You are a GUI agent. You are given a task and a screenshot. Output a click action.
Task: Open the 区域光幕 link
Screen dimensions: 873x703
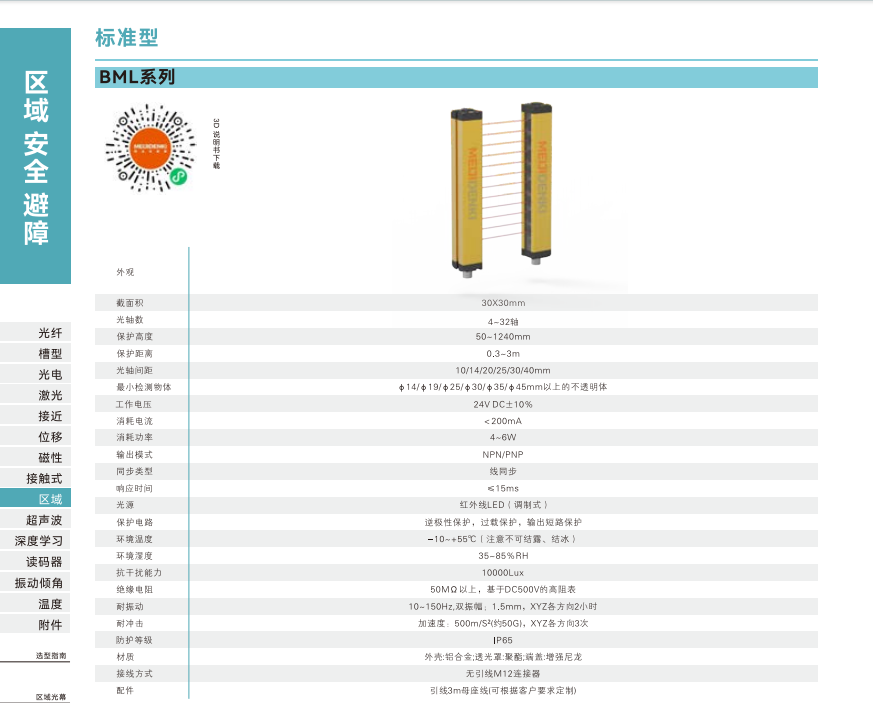51,696
